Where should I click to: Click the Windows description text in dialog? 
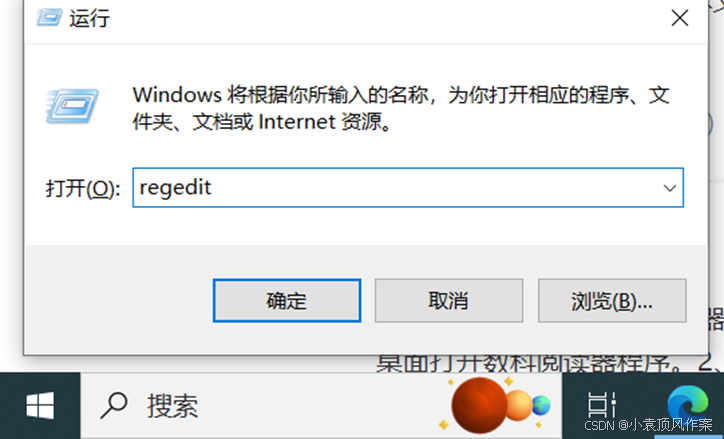(401, 108)
